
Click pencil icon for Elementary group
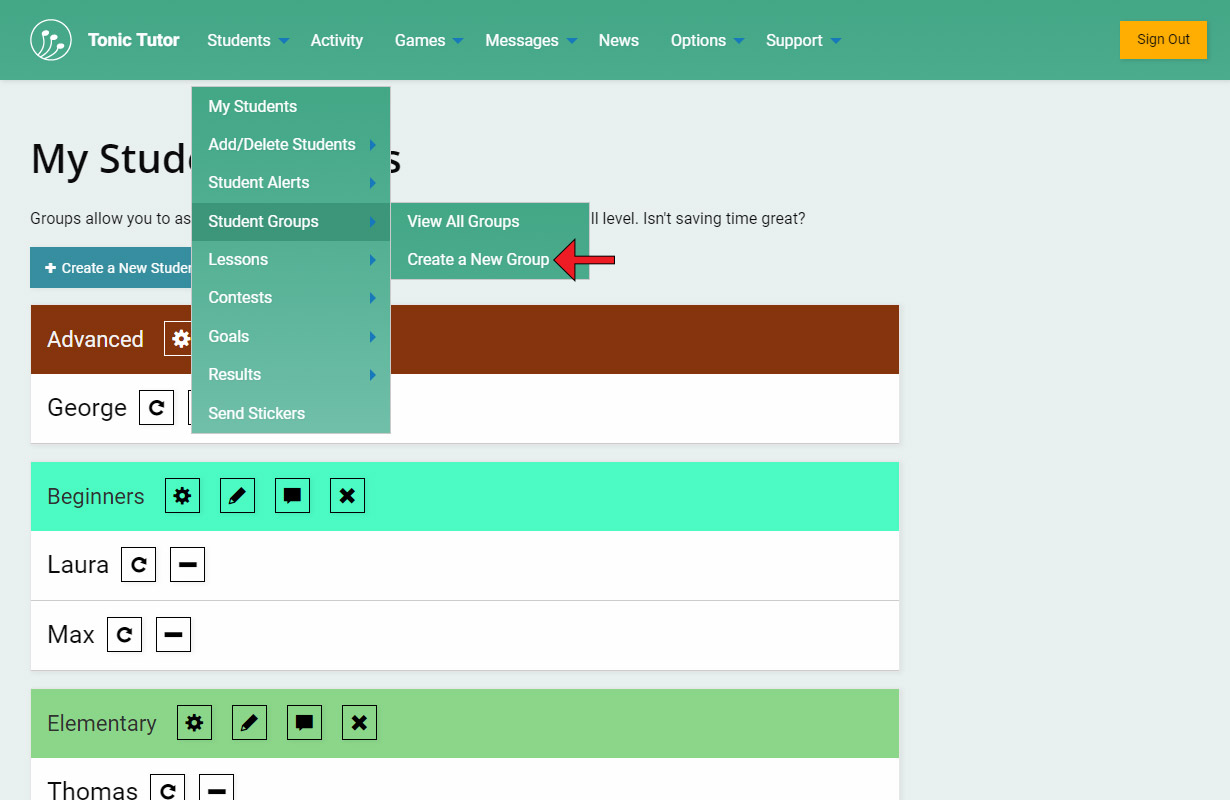tap(249, 723)
